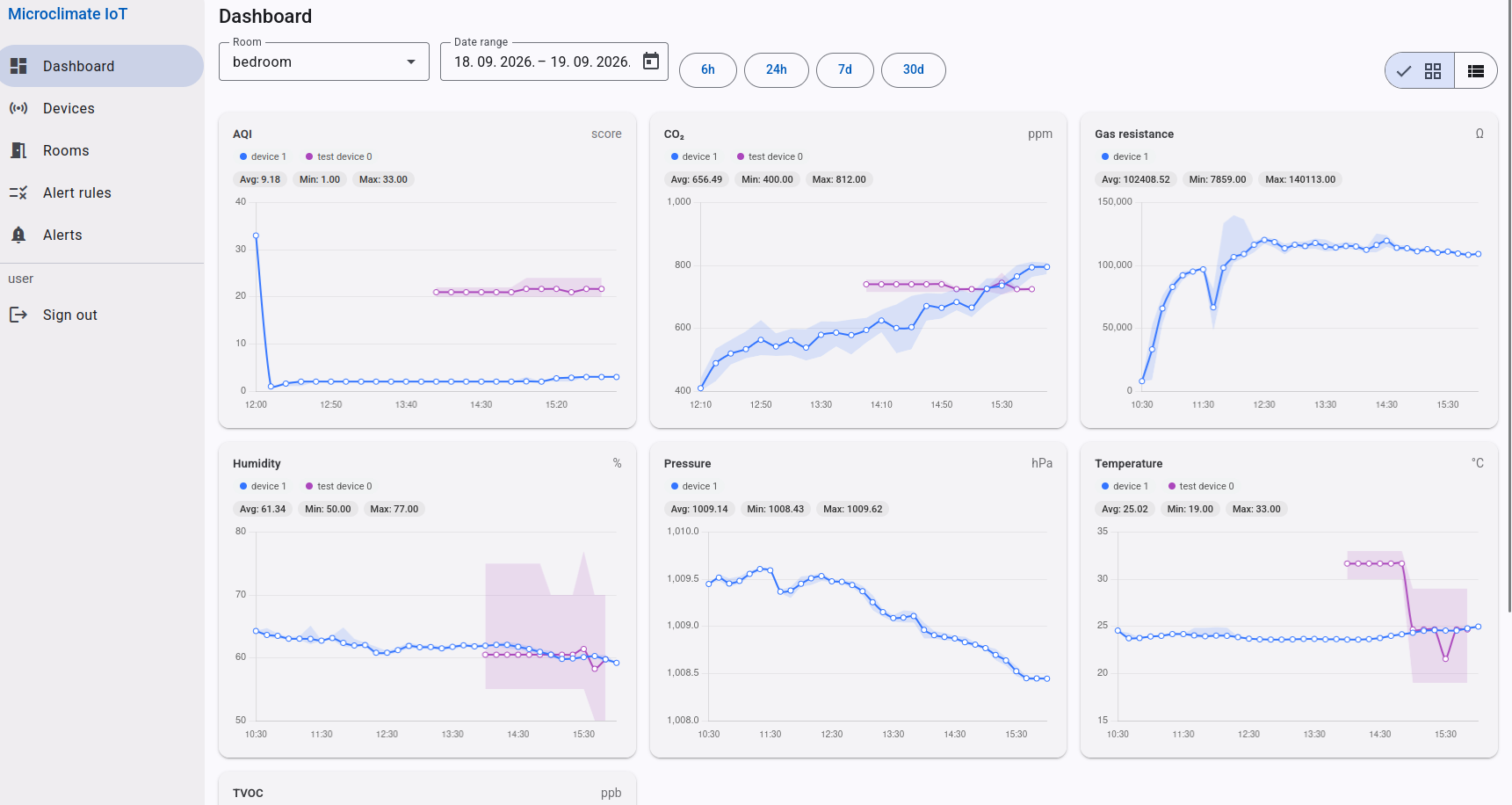Click the Dashboard grid icon in the sidebar
Viewport: 1512px width, 805px height.
pyautogui.click(x=18, y=66)
